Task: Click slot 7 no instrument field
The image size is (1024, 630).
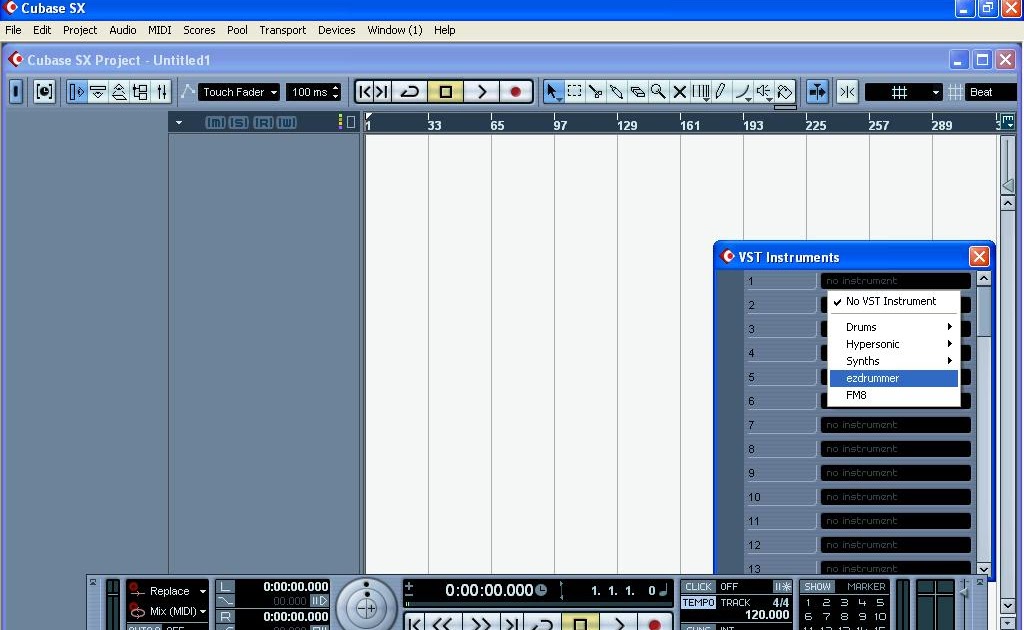Action: (x=895, y=425)
